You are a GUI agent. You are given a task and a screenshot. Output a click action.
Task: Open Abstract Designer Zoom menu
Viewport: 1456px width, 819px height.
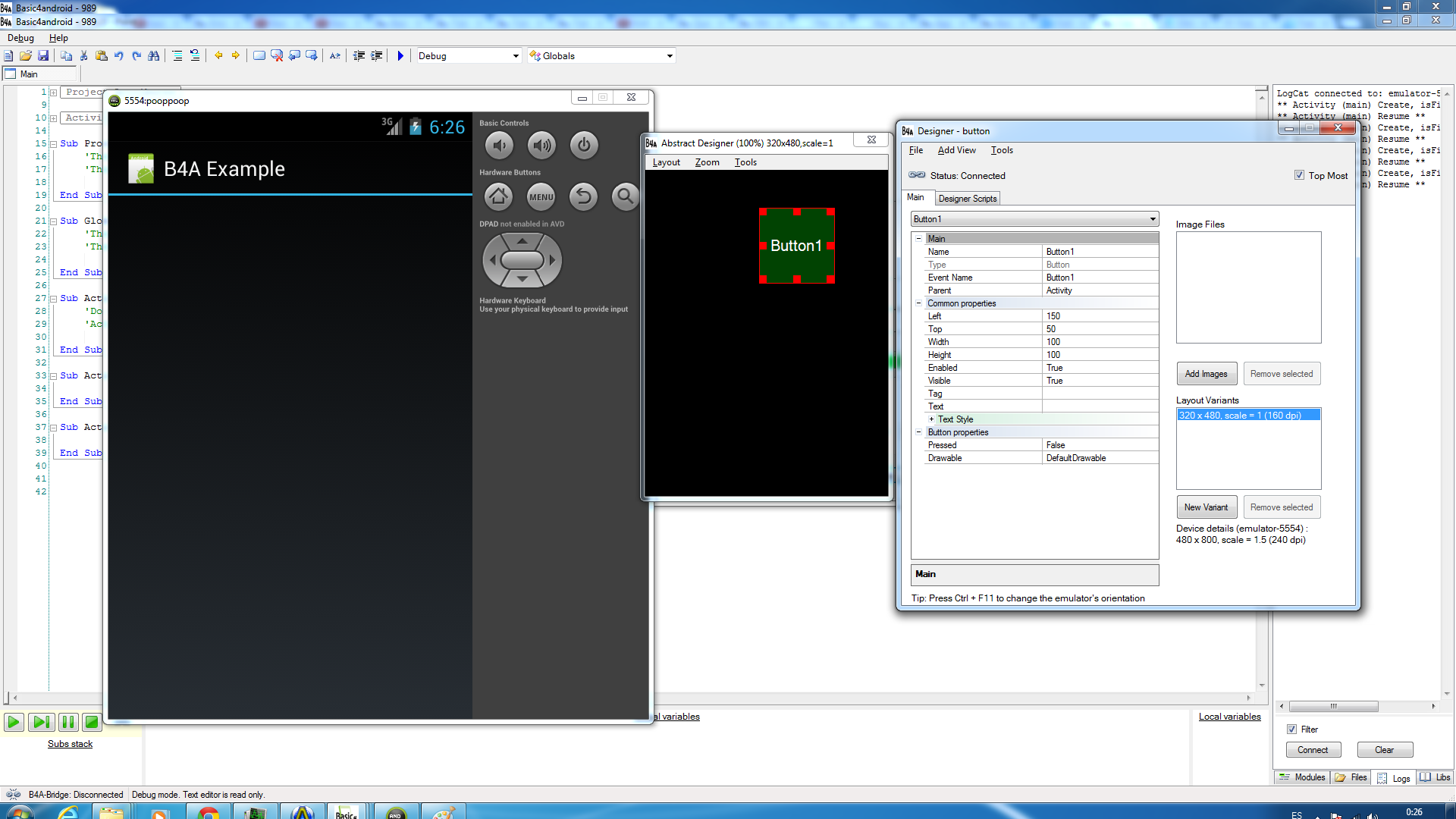tap(707, 162)
